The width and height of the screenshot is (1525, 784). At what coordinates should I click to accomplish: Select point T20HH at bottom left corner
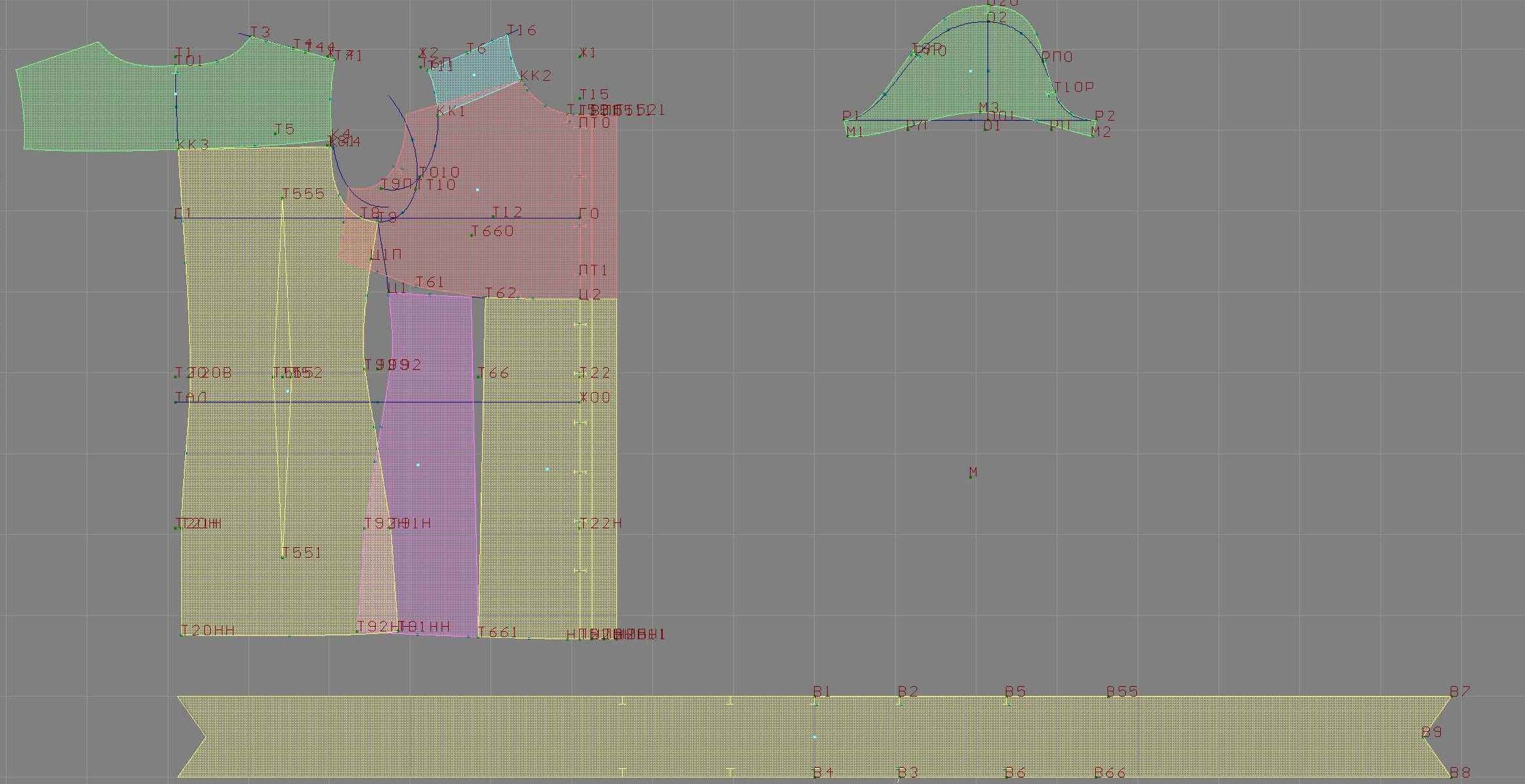[x=181, y=635]
